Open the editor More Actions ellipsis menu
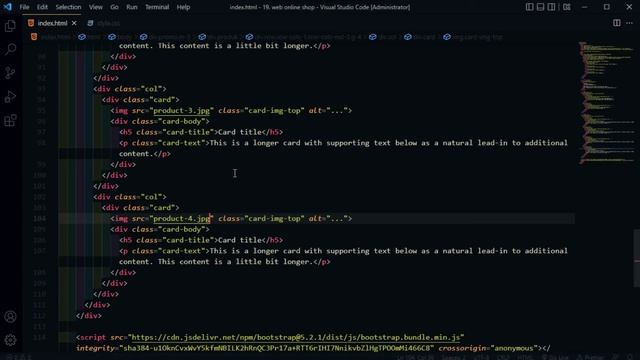This screenshot has width=640, height=360. tap(629, 23)
